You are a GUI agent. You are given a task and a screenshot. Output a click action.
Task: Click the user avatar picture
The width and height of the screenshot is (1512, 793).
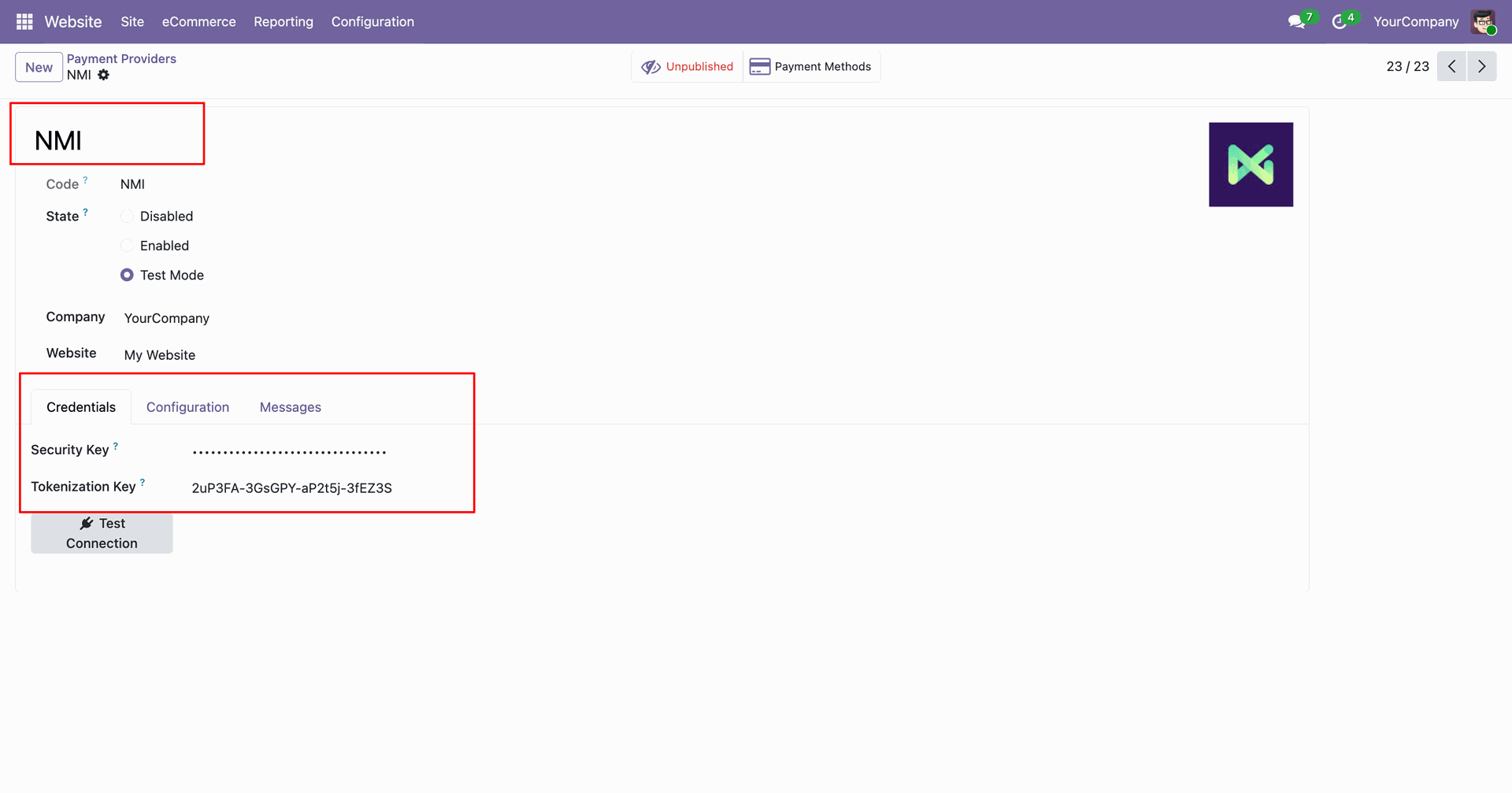tap(1483, 21)
